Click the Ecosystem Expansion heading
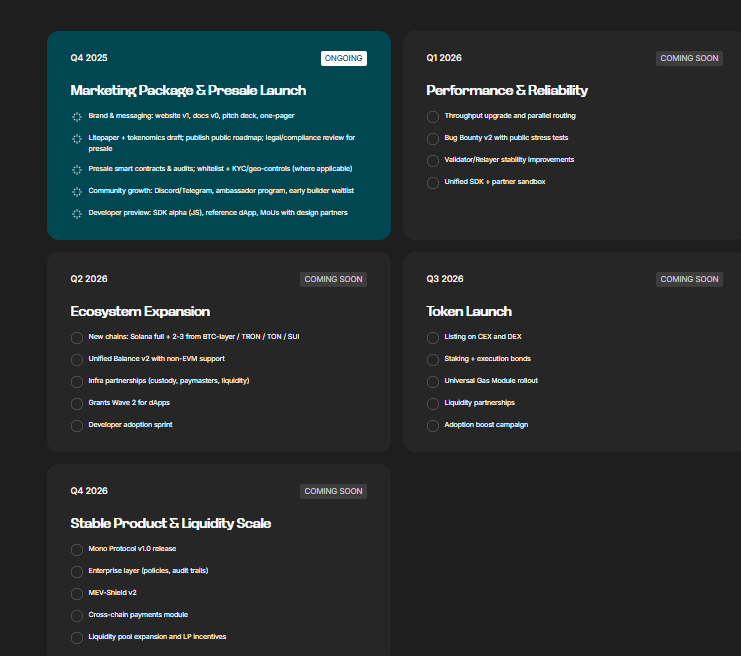The height and width of the screenshot is (656, 741). click(140, 311)
